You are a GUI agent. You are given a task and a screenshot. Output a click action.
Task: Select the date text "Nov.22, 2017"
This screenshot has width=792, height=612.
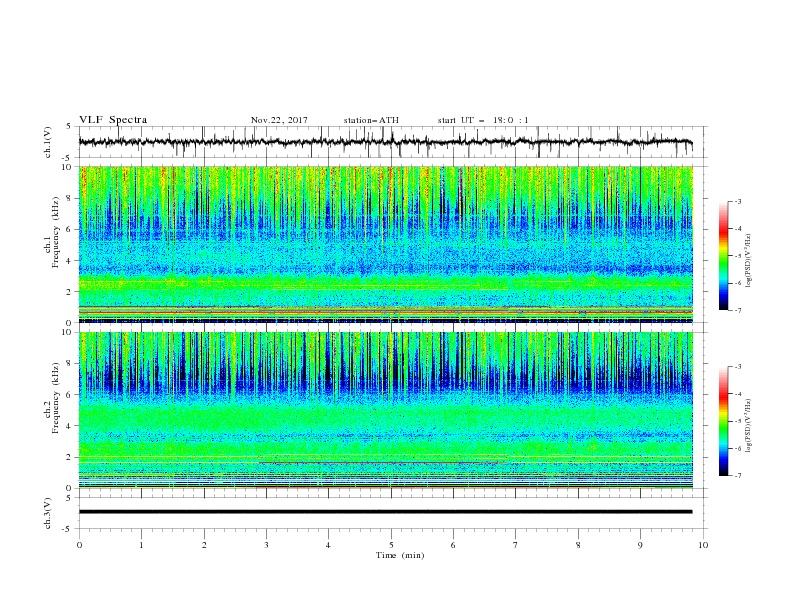tap(279, 120)
